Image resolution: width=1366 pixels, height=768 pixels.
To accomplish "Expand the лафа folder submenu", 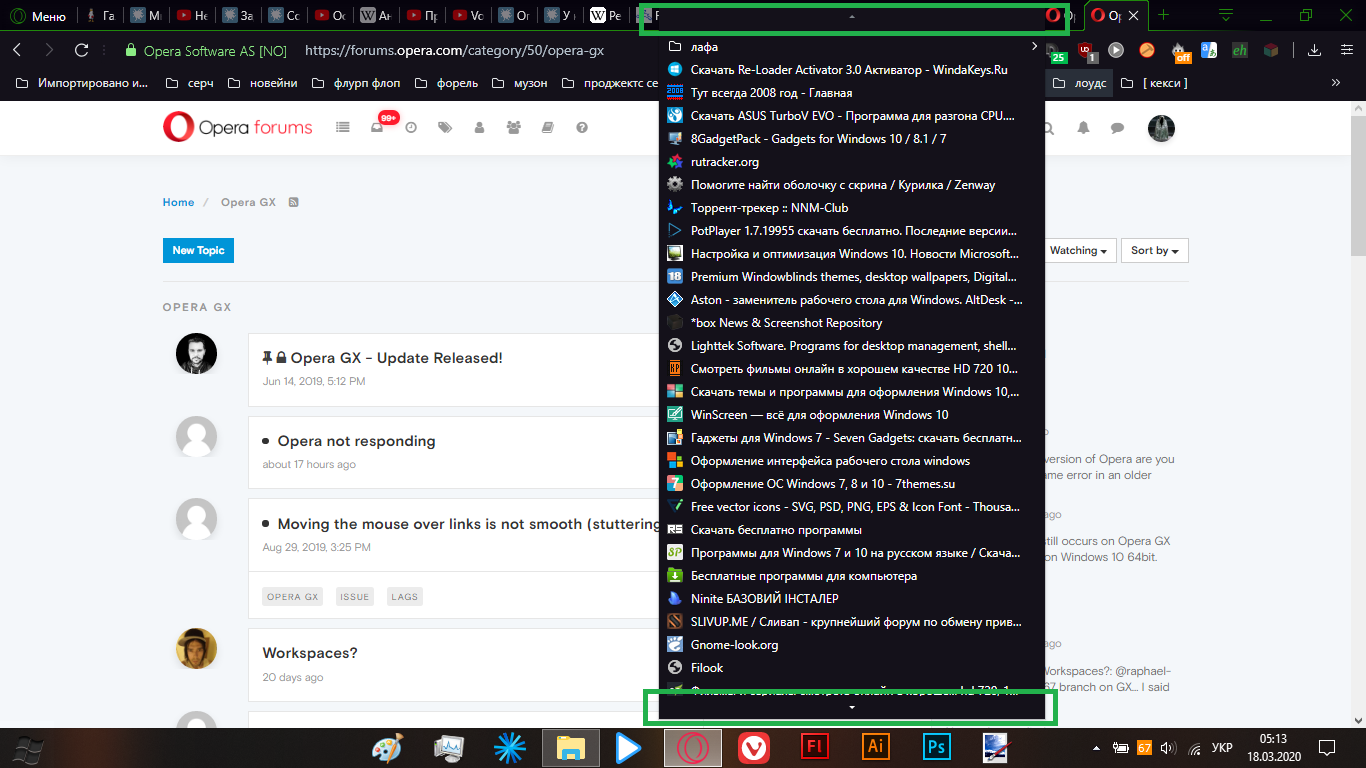I will 852,46.
